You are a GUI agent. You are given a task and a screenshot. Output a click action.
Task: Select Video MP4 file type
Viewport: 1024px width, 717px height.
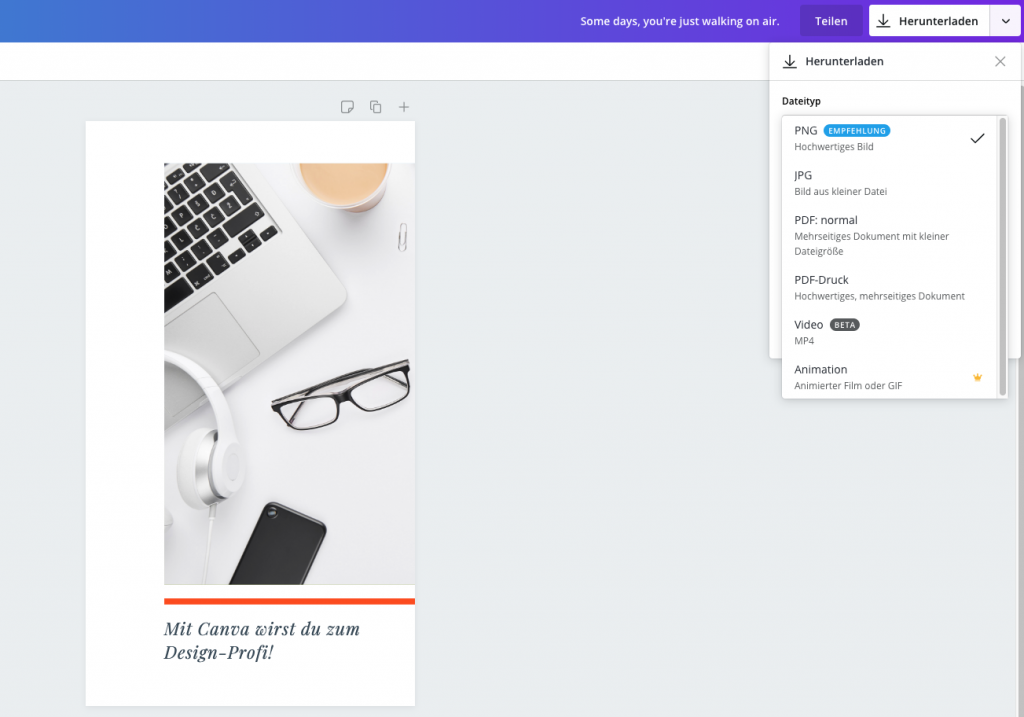(891, 332)
